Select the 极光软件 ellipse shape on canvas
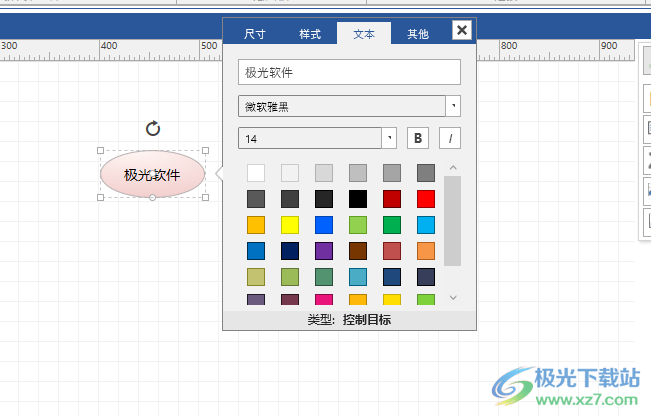The height and width of the screenshot is (416, 651). click(x=152, y=175)
